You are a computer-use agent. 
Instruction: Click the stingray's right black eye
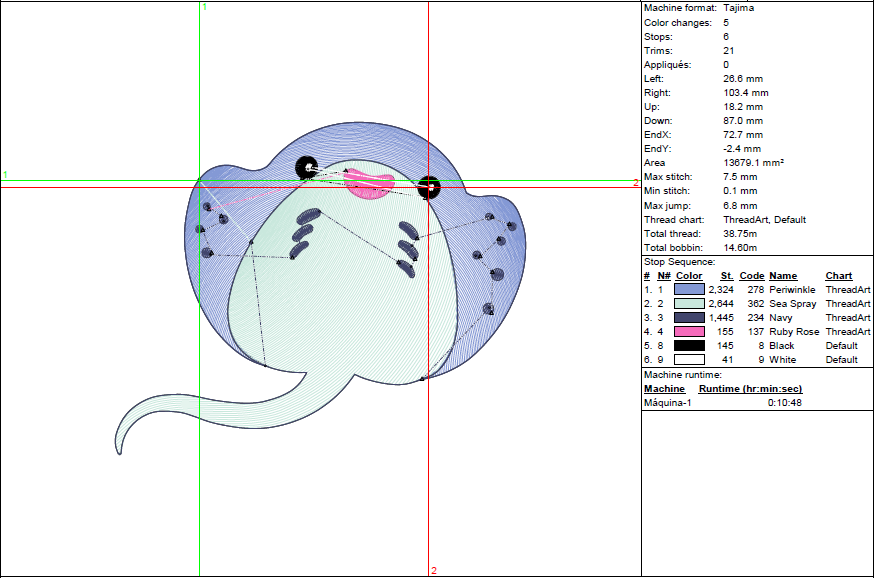(x=429, y=188)
